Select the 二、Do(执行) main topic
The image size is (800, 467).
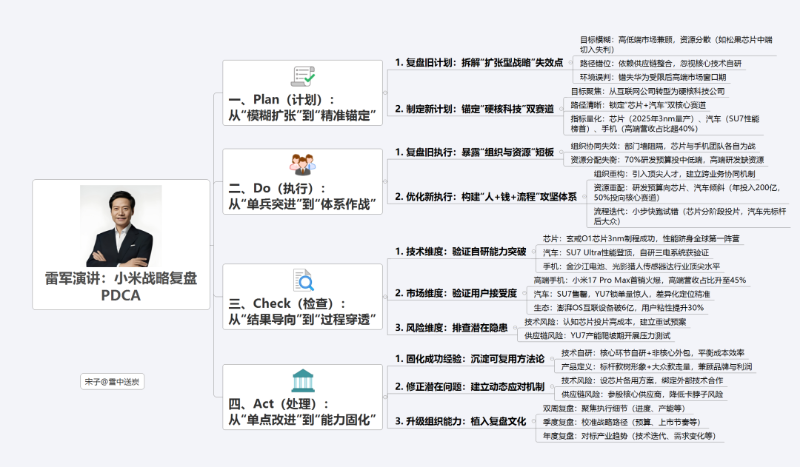pyautogui.click(x=303, y=182)
